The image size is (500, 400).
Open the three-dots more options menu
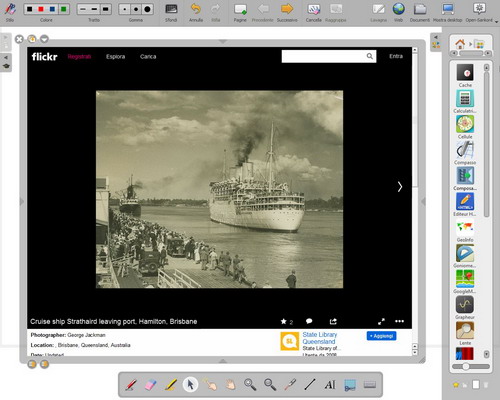[399, 321]
